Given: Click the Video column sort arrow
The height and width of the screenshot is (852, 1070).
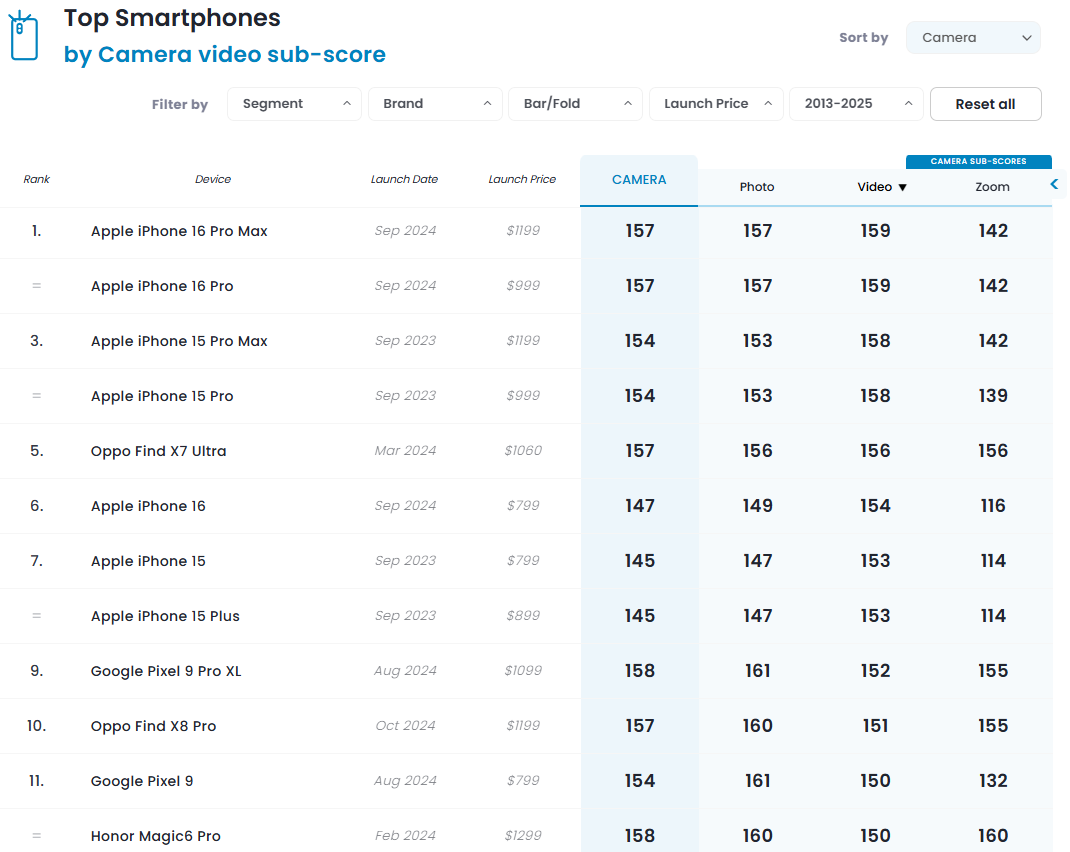Looking at the screenshot, I should 902,187.
